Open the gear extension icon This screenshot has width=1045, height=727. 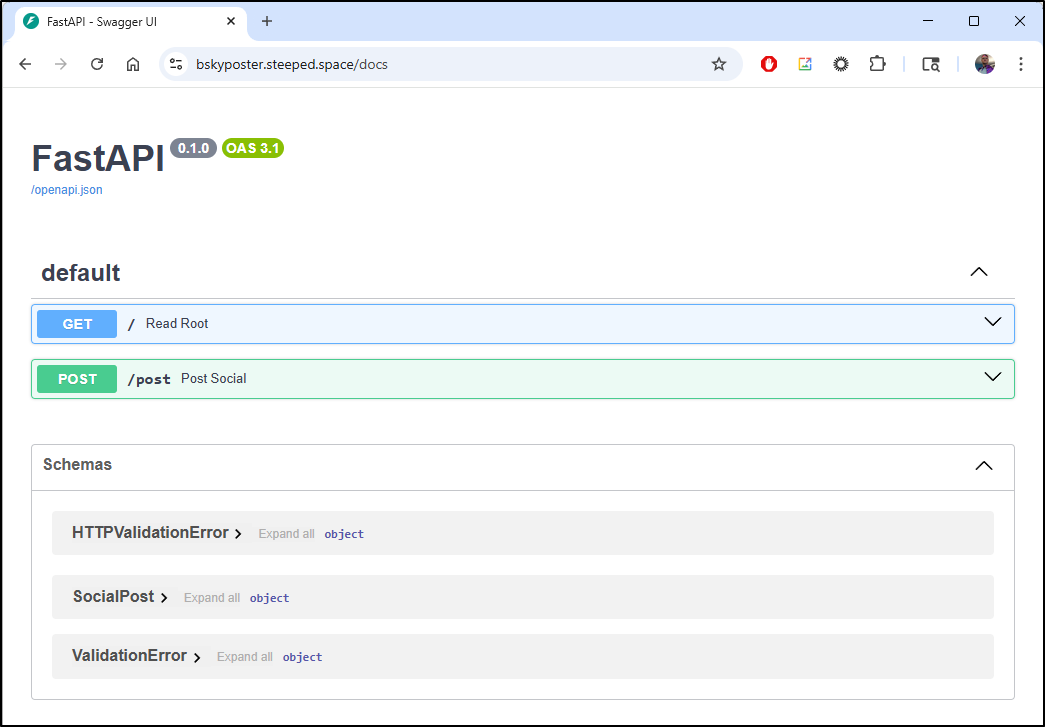pos(841,63)
